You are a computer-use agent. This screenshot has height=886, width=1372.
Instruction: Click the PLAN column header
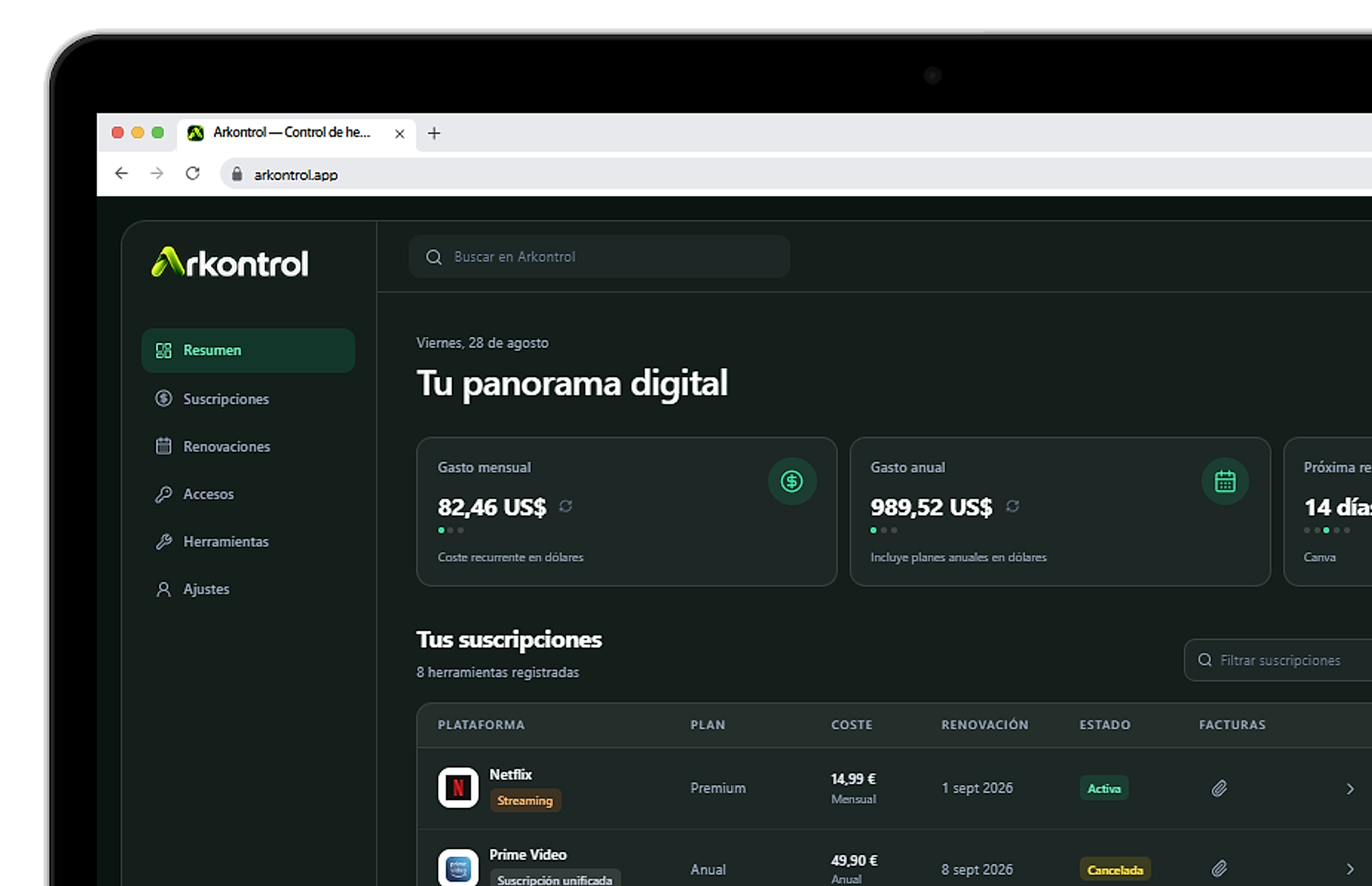pos(708,725)
